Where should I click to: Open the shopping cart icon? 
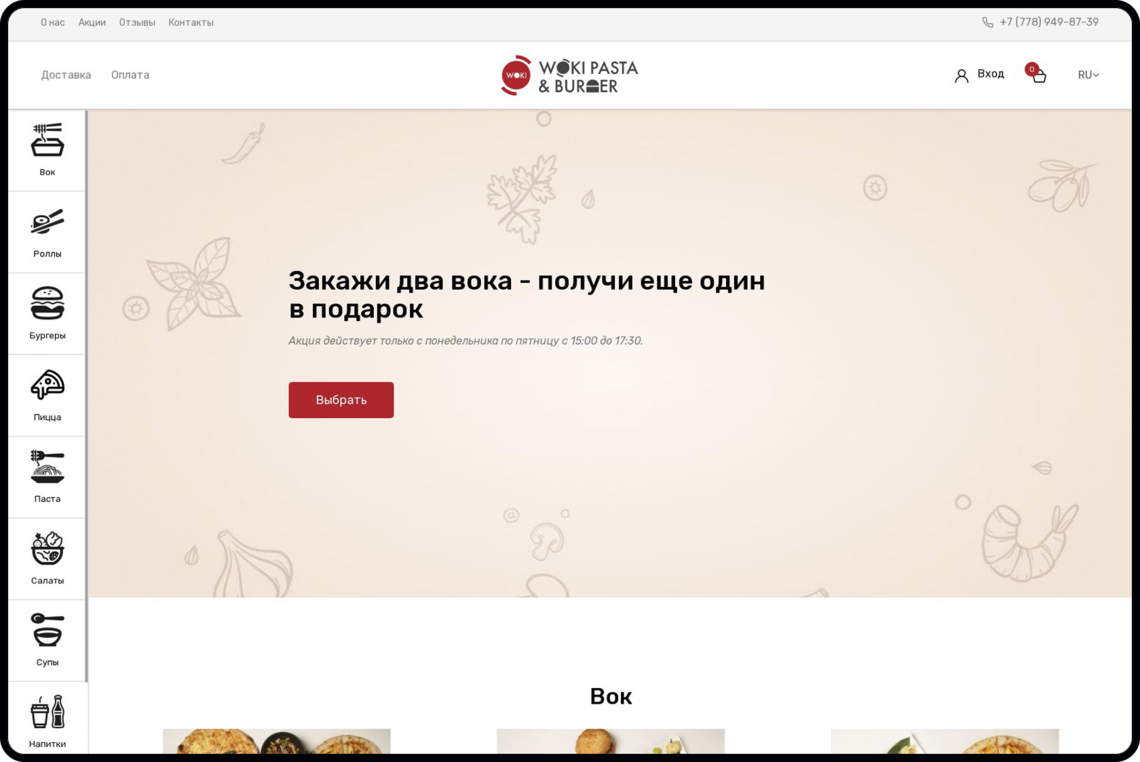(x=1038, y=75)
